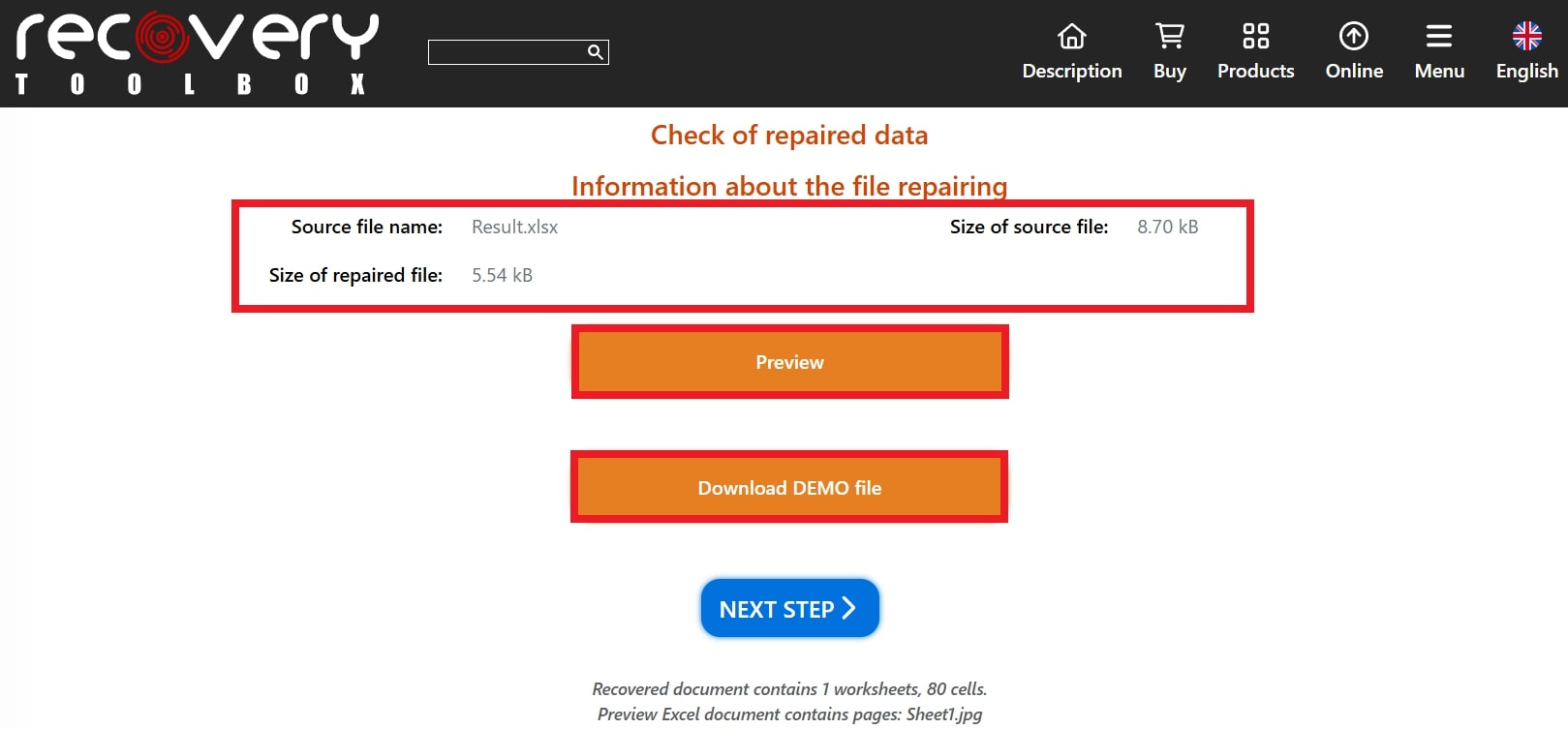The image size is (1568, 729).
Task: Click the Recovery Toolbox logo
Action: (197, 53)
